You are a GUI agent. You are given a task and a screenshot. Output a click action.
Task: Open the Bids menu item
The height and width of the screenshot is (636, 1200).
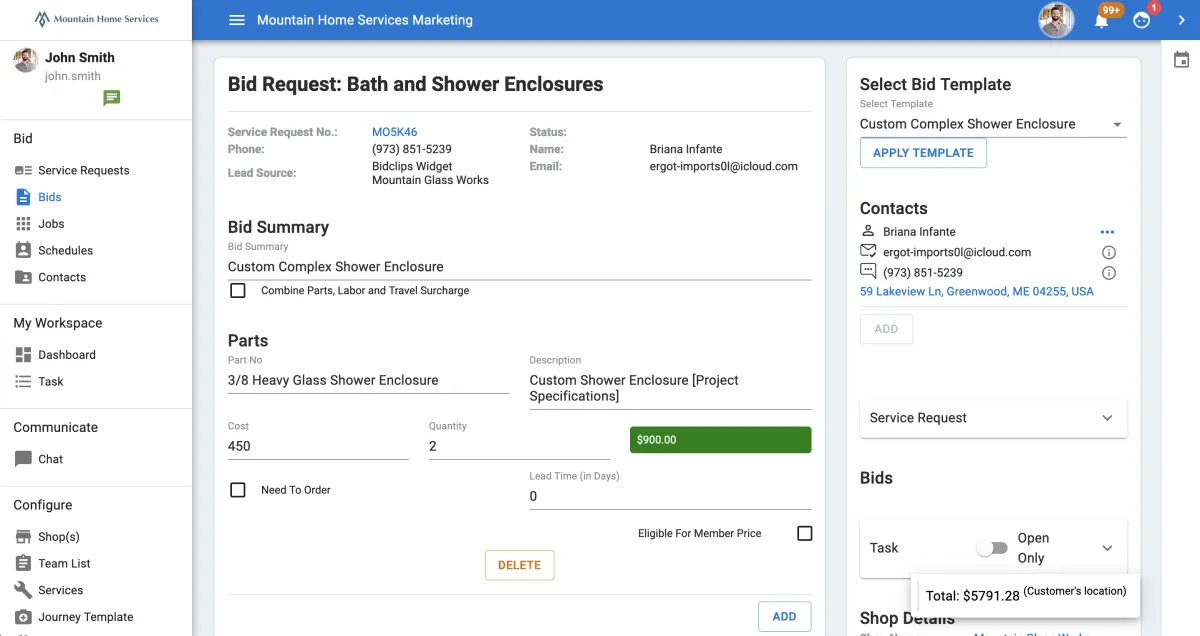(x=50, y=197)
